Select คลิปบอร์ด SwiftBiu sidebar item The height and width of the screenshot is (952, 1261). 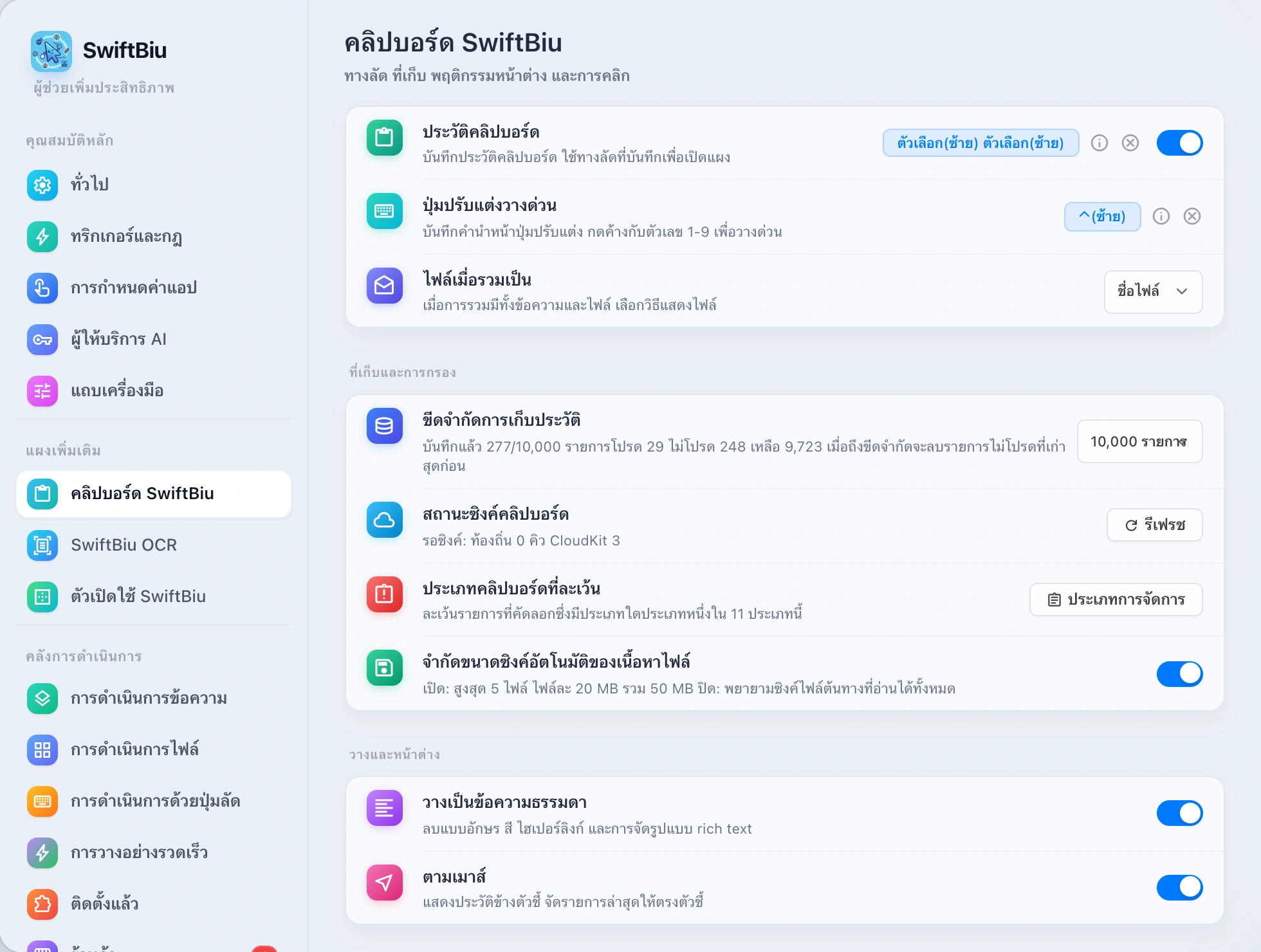tap(154, 494)
